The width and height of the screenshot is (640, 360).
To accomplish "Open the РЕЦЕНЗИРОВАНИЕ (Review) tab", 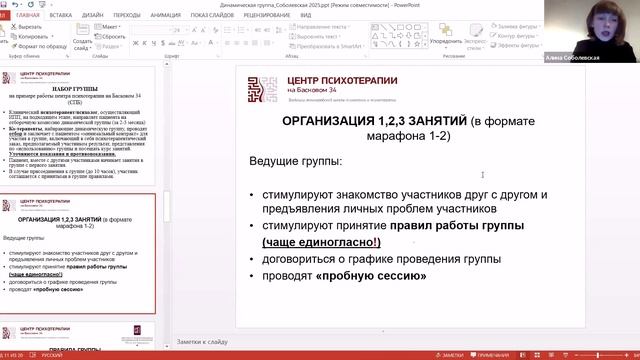I will coord(267,15).
